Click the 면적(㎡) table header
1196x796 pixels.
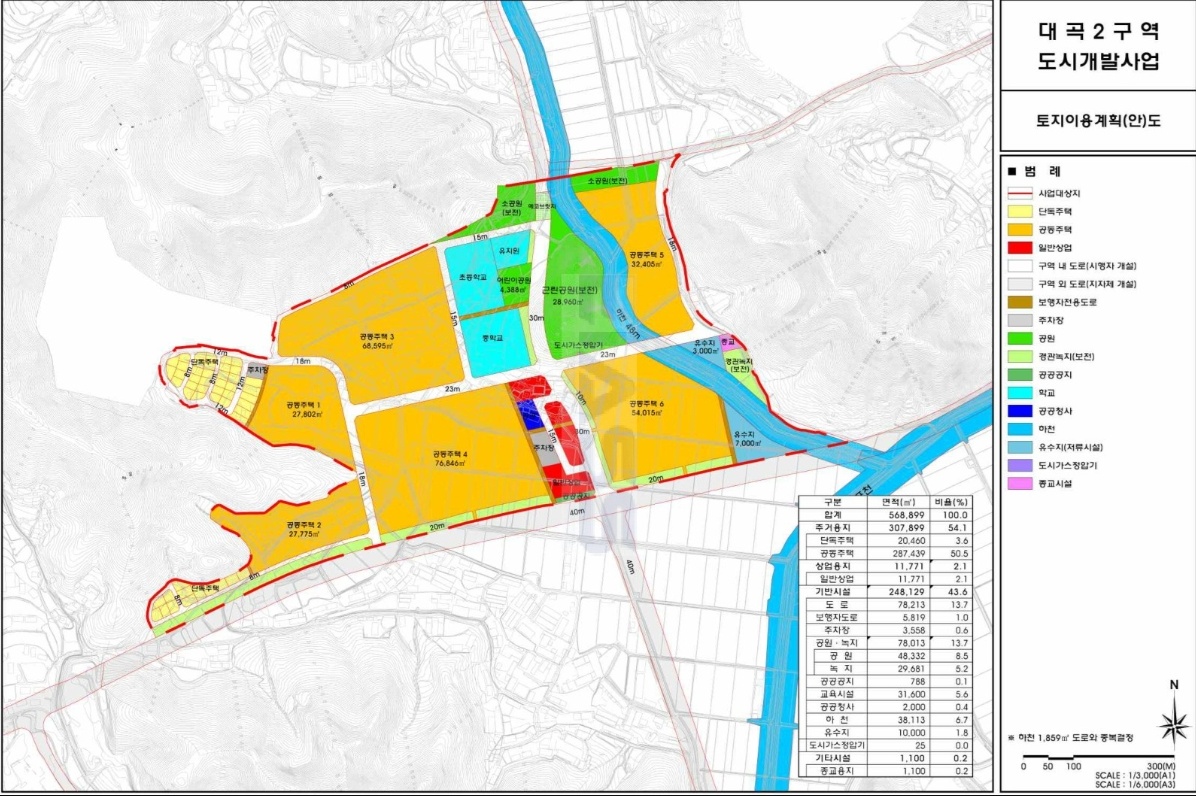click(x=898, y=502)
